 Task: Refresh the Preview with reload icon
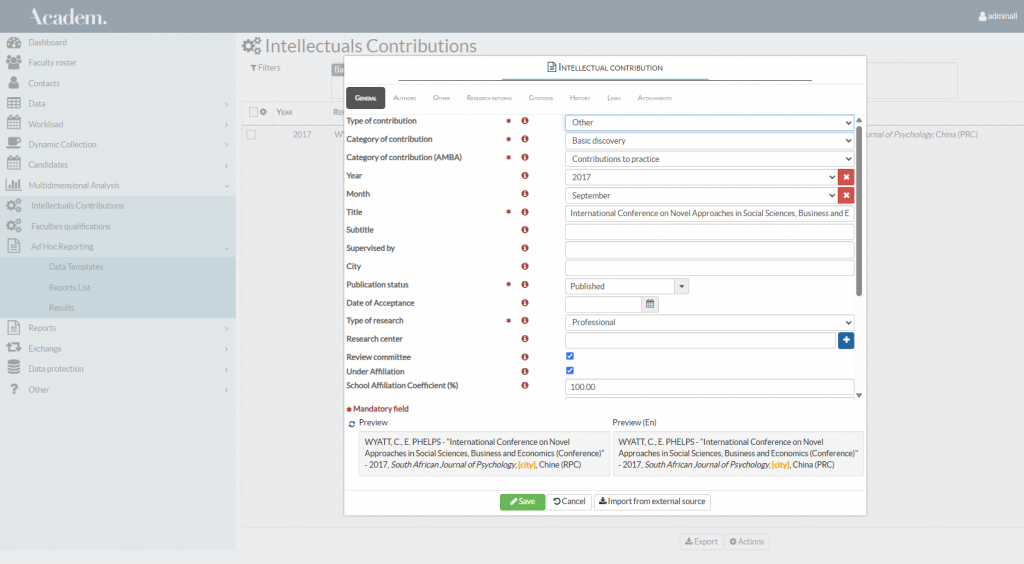(351, 423)
